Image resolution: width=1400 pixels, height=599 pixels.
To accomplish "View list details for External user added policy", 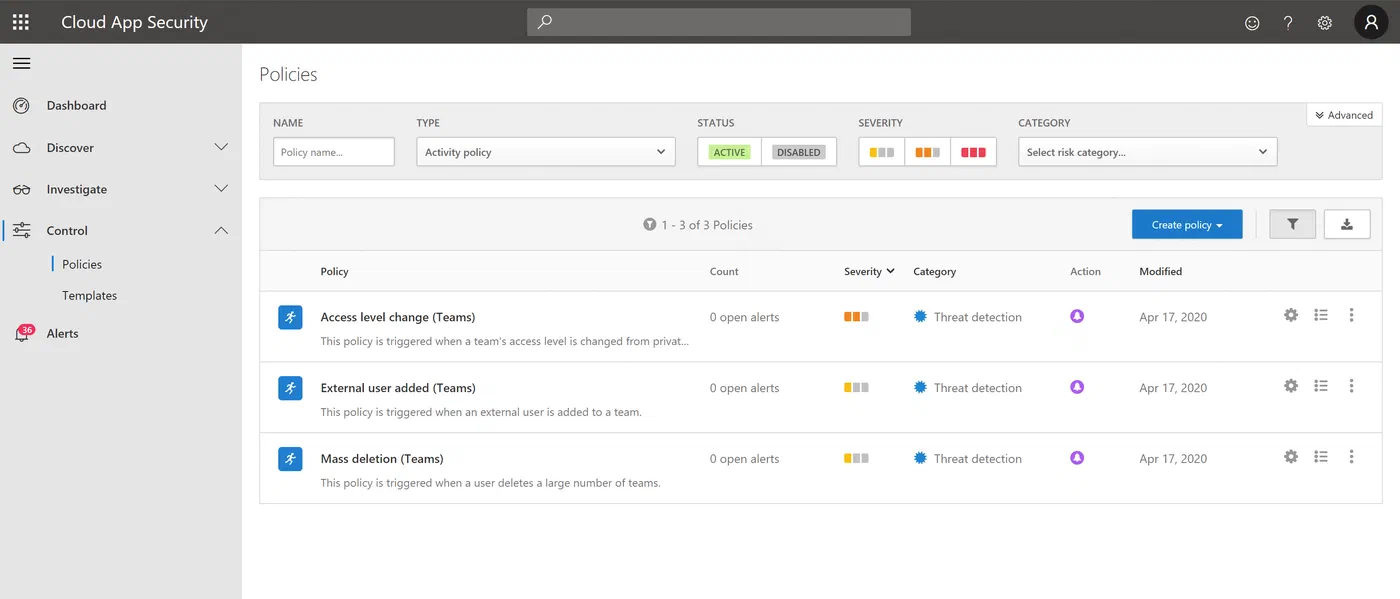I will (x=1321, y=386).
